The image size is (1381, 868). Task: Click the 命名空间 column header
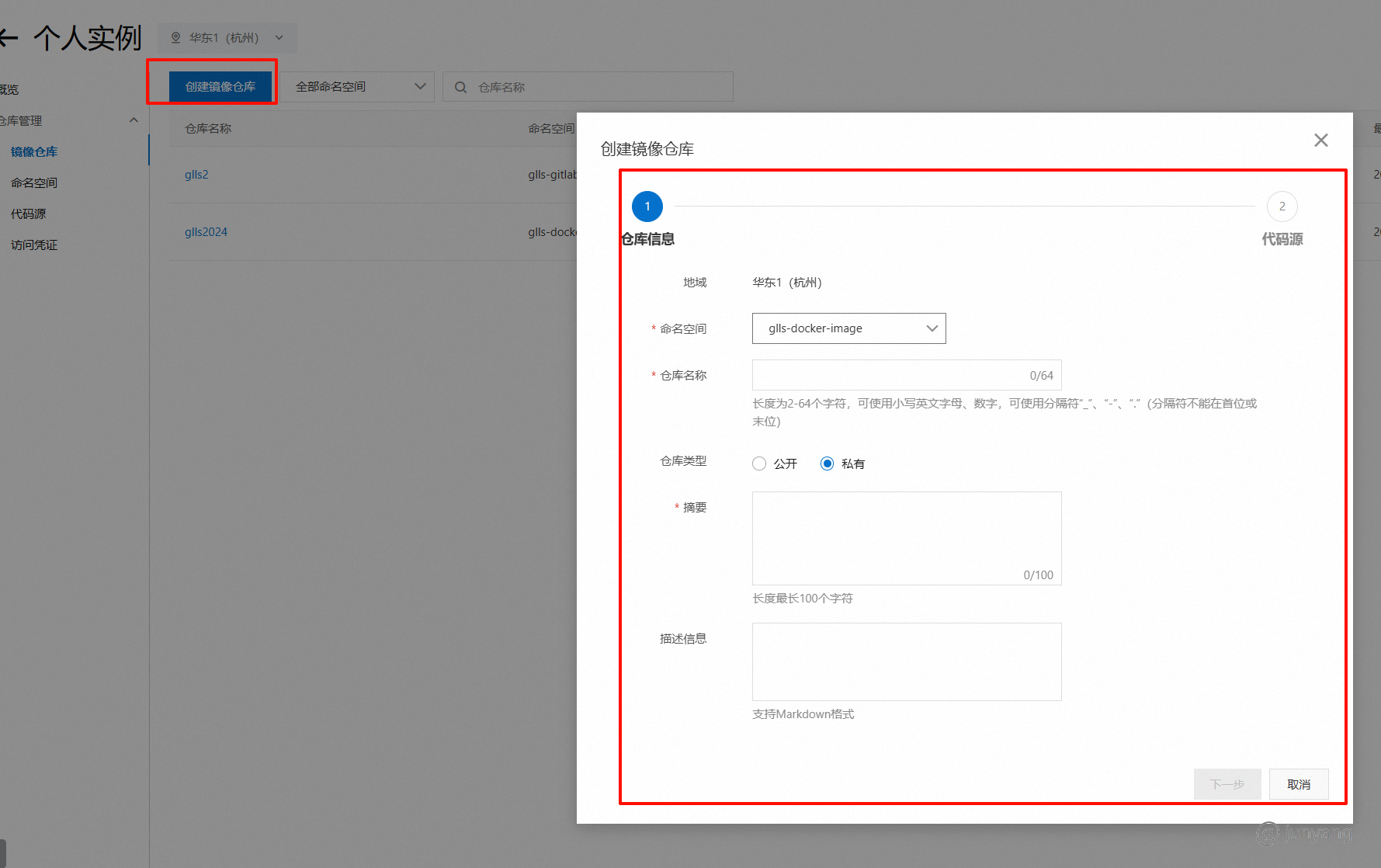[x=551, y=128]
